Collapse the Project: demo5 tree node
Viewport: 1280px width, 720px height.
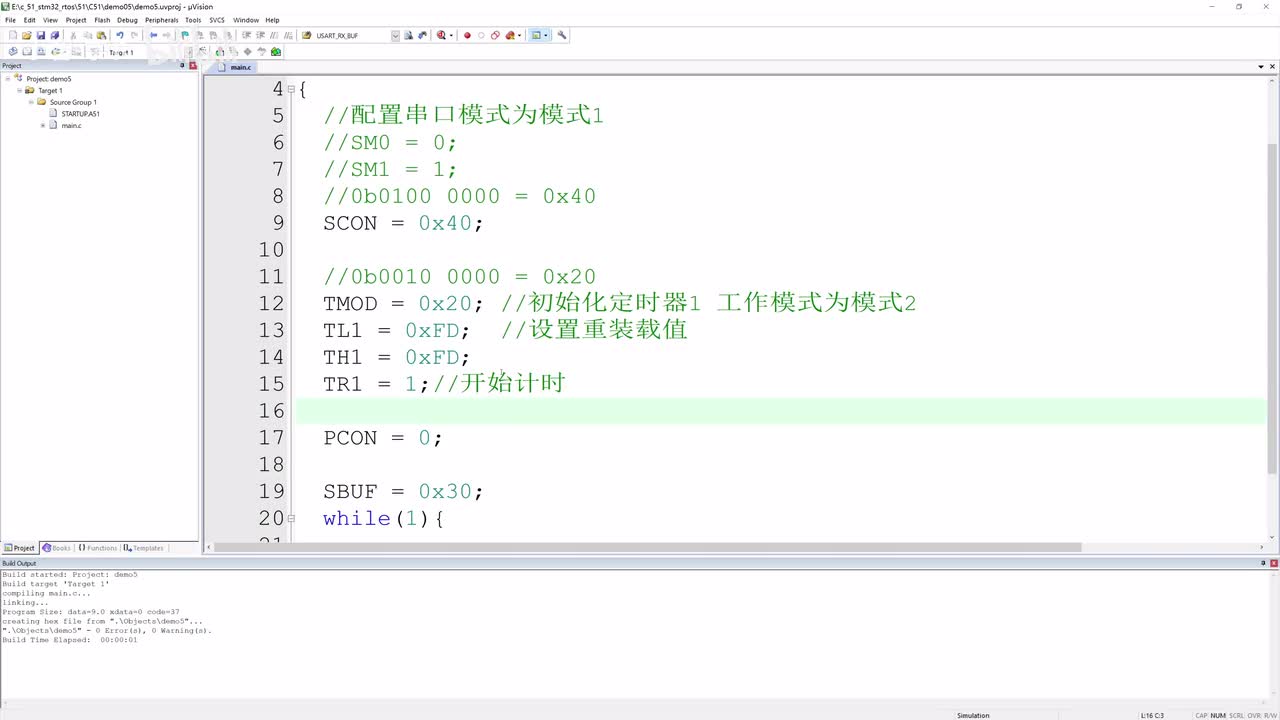point(7,78)
